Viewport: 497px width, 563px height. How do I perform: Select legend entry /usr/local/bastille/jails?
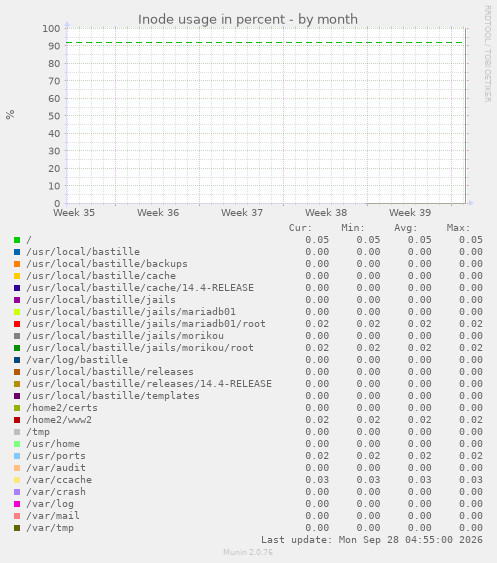pos(101,300)
